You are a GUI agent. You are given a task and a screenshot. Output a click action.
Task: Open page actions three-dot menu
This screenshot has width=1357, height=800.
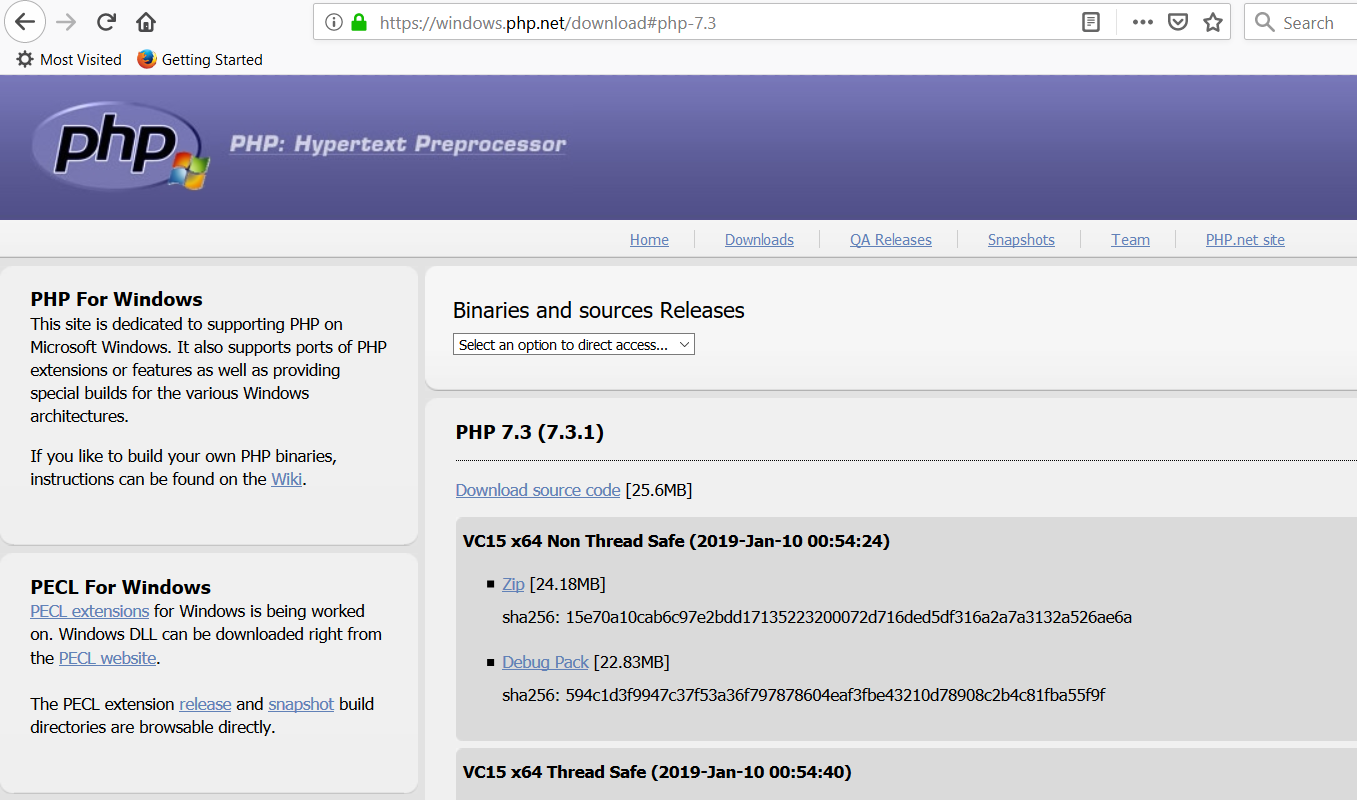point(1143,22)
